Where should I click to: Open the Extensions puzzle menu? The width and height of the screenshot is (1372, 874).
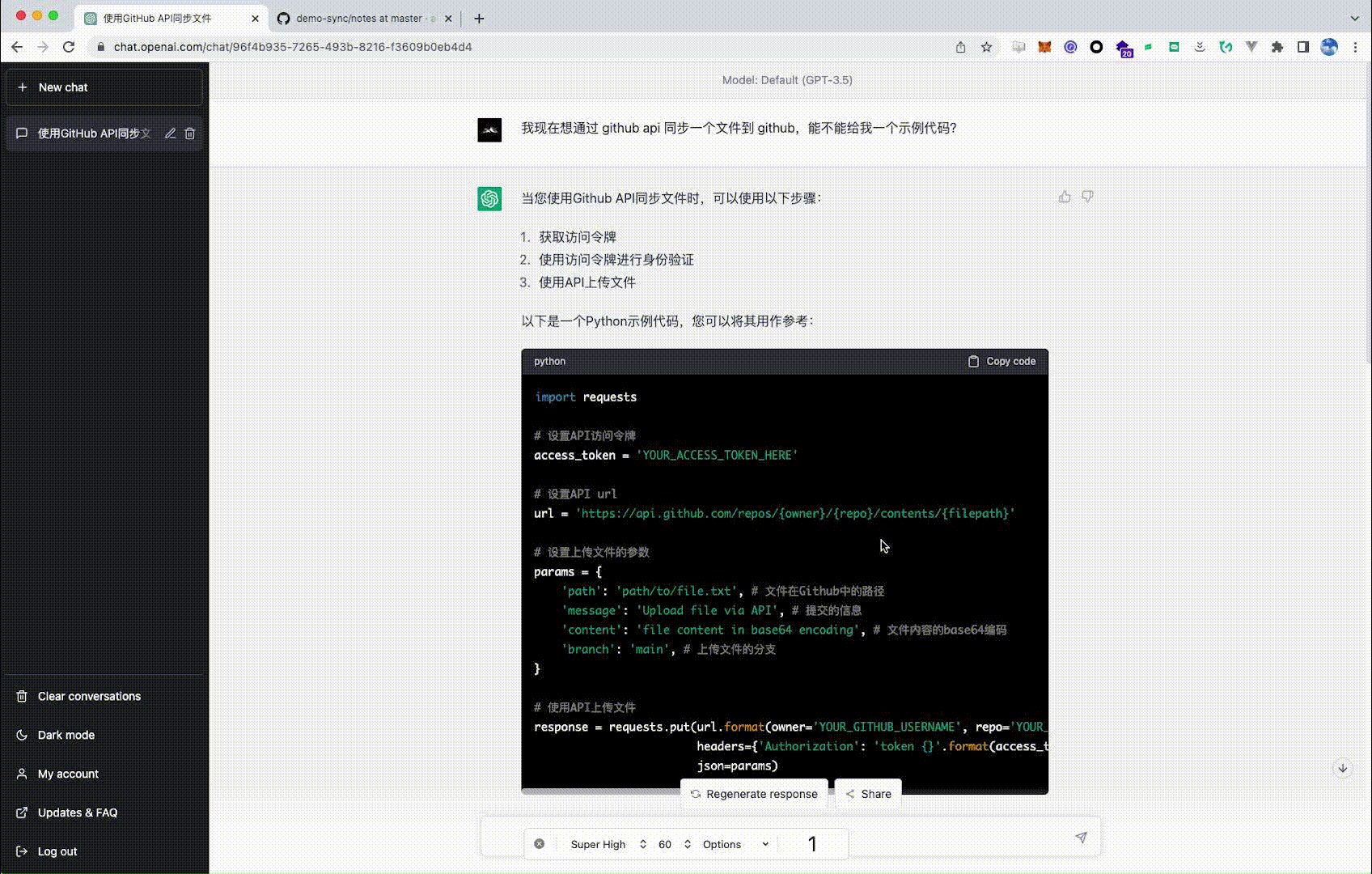coord(1277,47)
